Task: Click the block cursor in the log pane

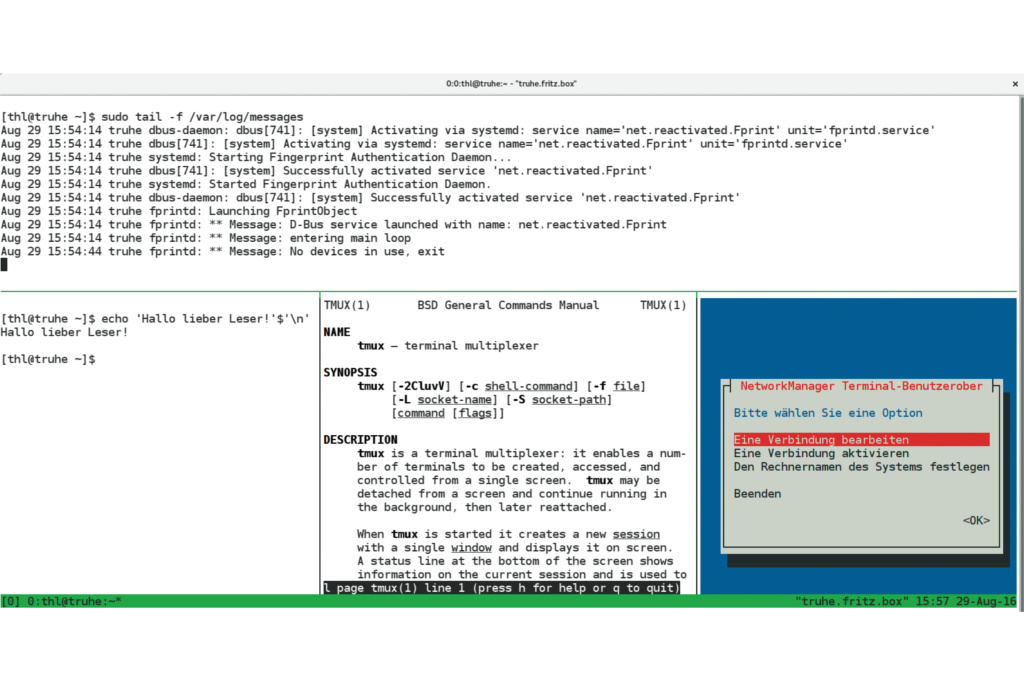Action: point(4,265)
